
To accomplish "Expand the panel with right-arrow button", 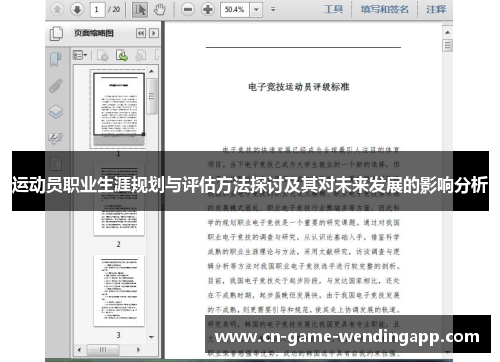I will pyautogui.click(x=154, y=33).
